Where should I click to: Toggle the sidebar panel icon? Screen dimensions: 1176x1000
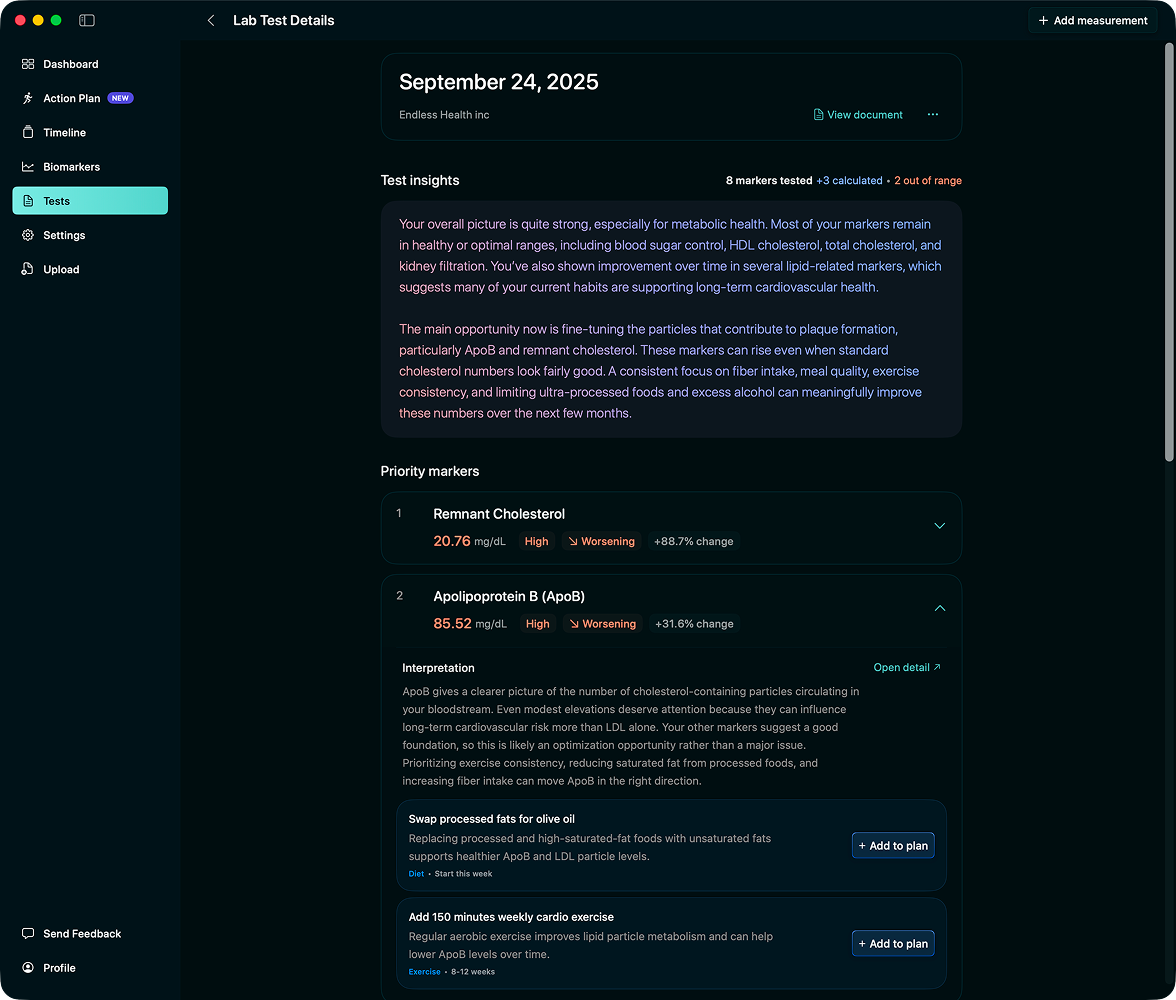click(x=87, y=20)
